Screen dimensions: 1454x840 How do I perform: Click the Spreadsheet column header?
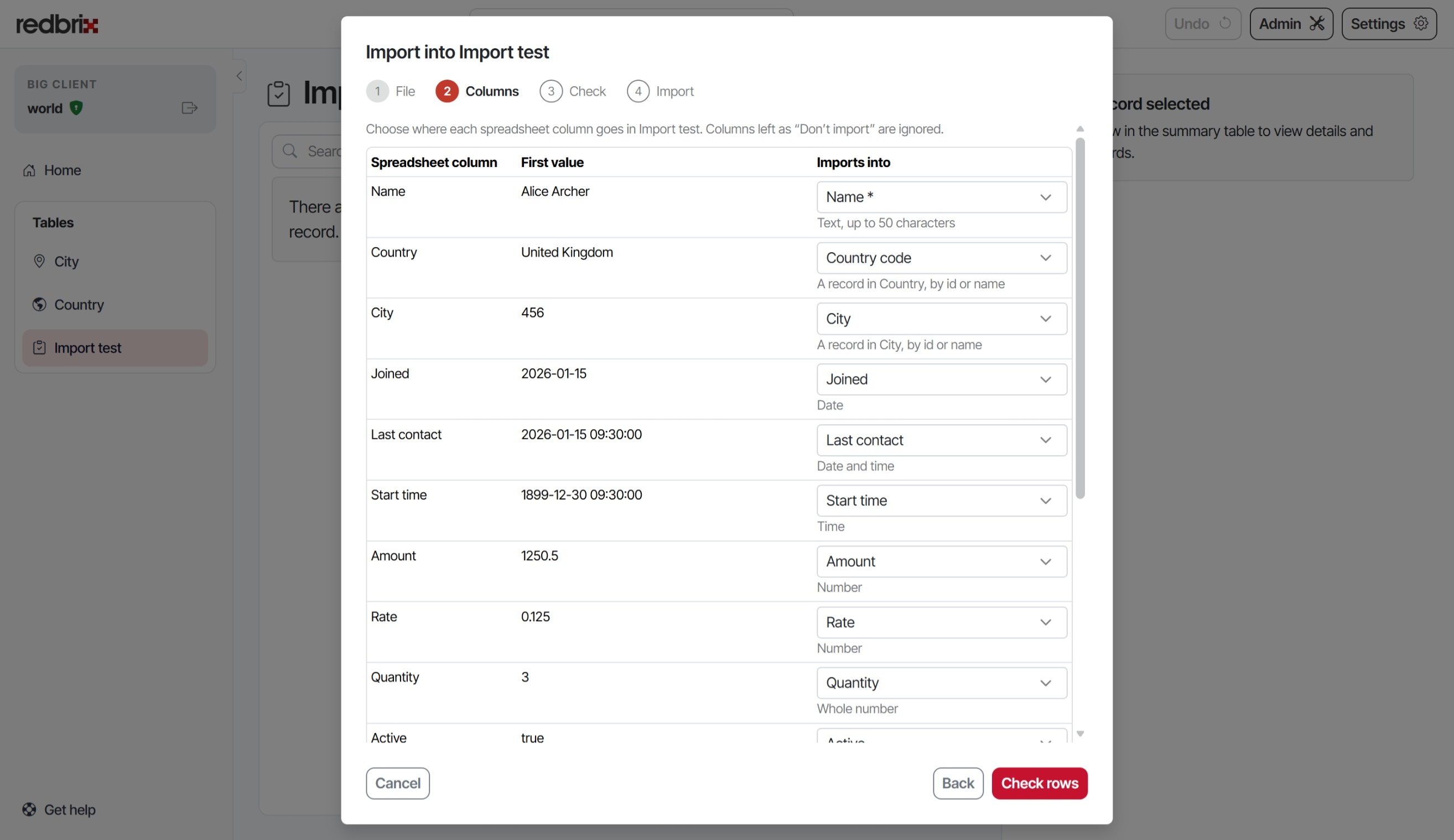[x=434, y=163]
